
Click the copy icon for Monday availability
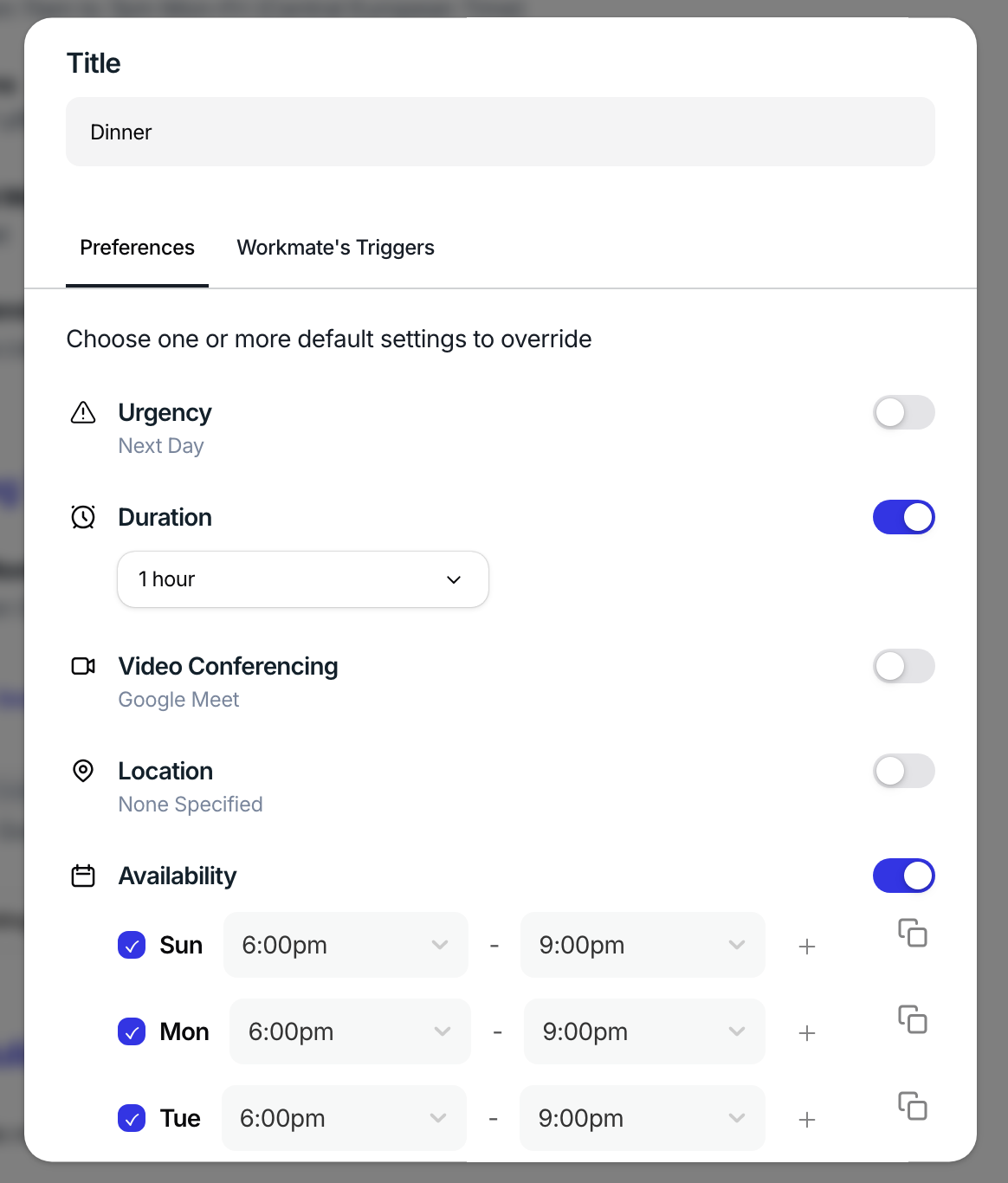[912, 1019]
